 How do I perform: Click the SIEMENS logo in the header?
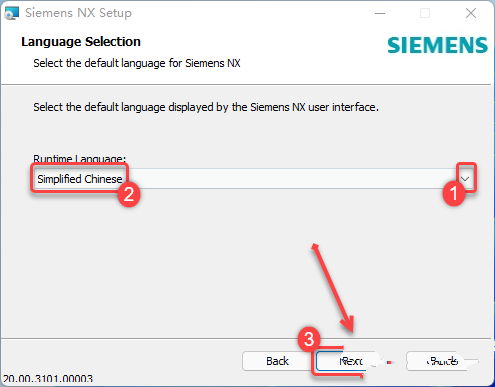[x=437, y=45]
